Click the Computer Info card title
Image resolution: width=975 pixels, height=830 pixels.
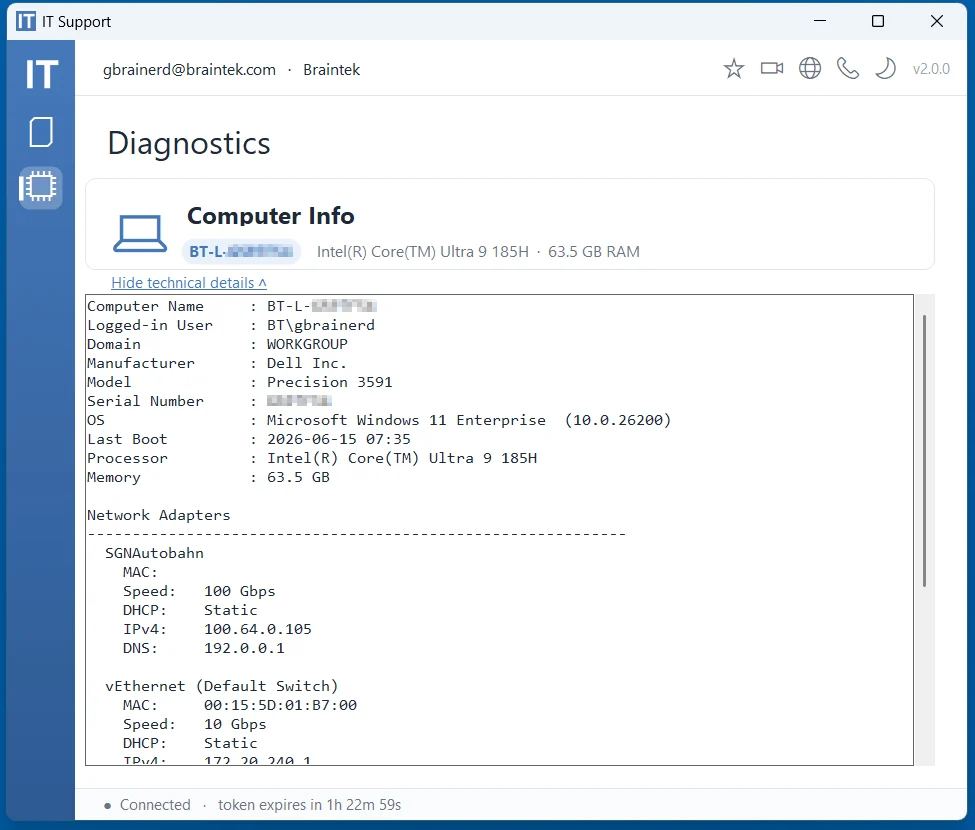coord(271,216)
